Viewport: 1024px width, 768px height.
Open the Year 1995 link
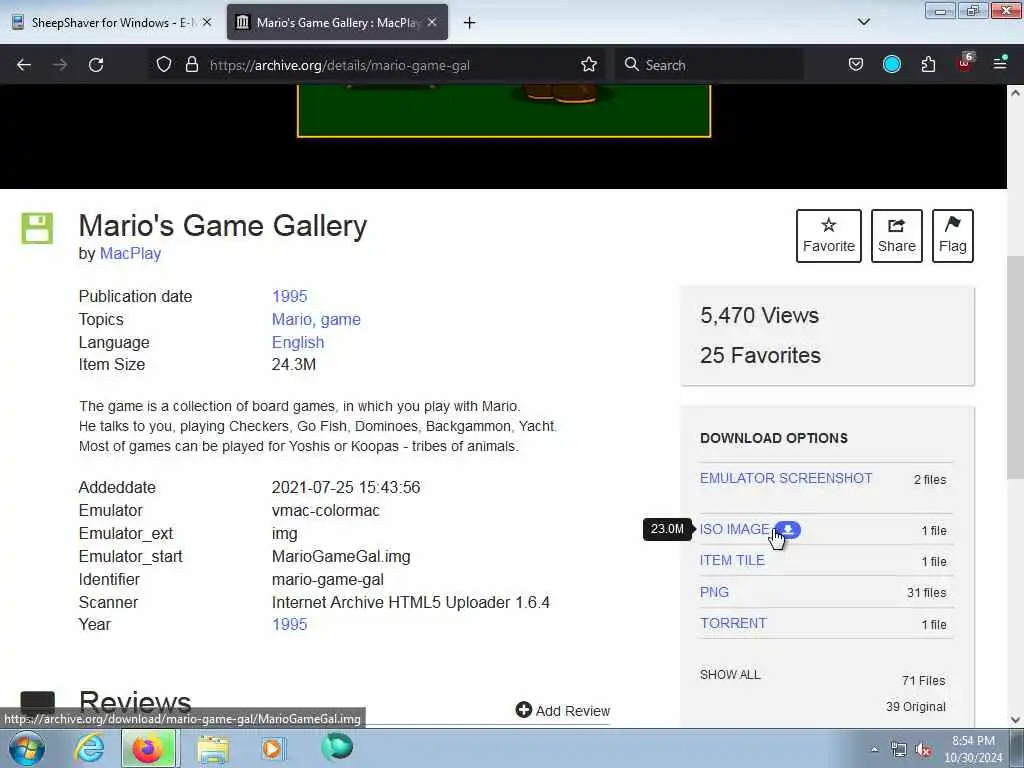click(x=289, y=624)
